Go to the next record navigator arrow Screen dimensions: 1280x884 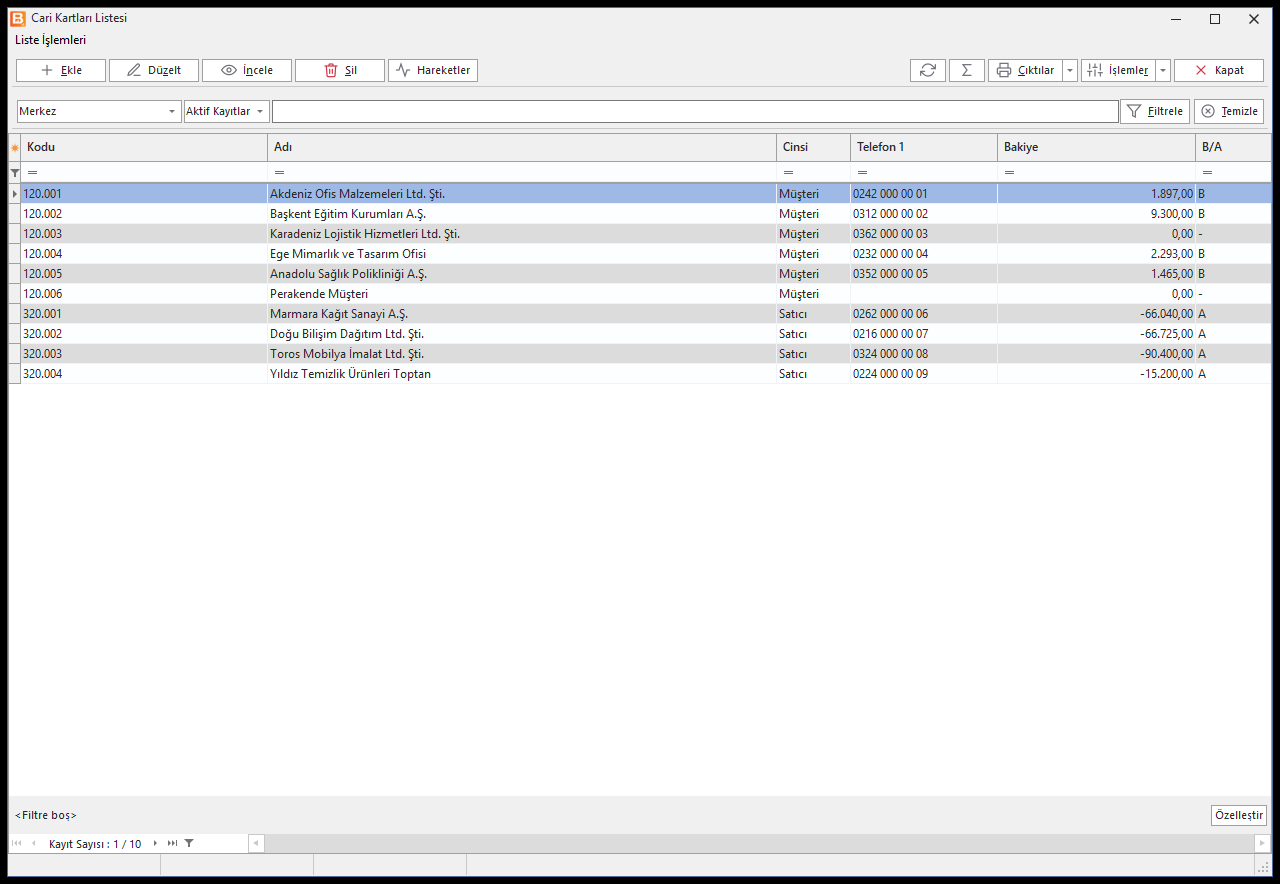[155, 843]
